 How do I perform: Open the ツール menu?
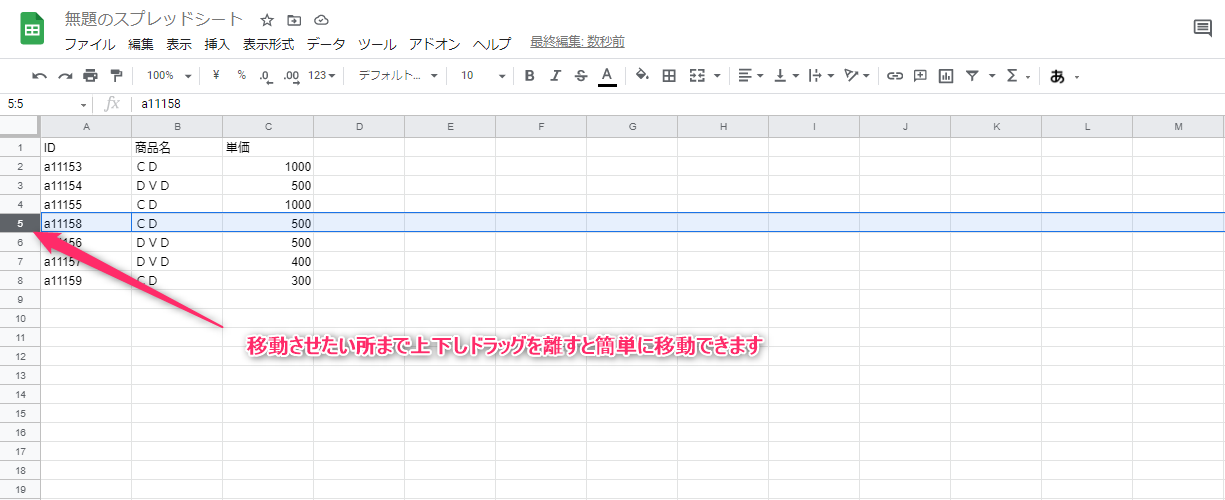(x=377, y=44)
